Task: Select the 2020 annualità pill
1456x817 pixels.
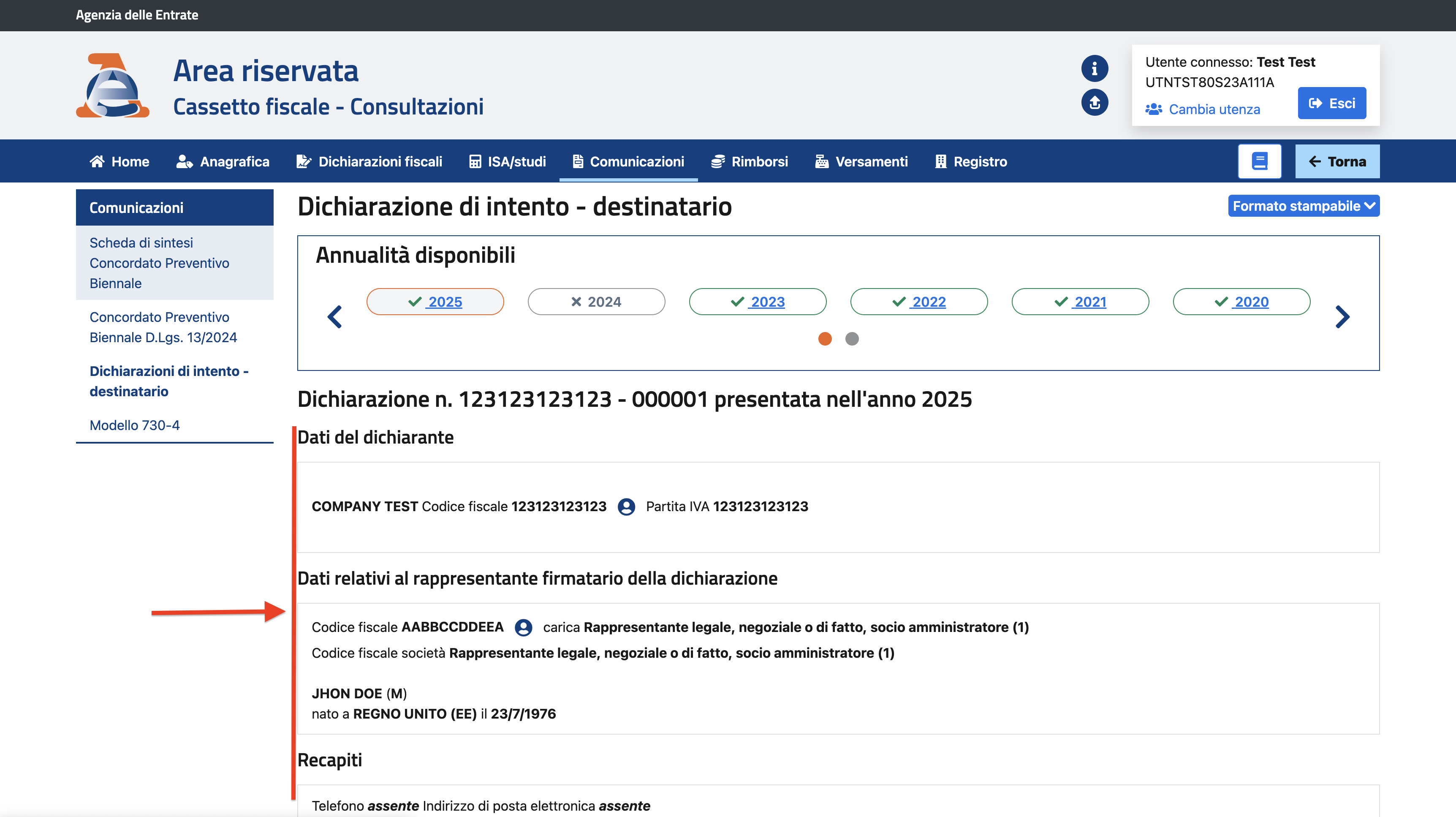Action: (x=1241, y=302)
